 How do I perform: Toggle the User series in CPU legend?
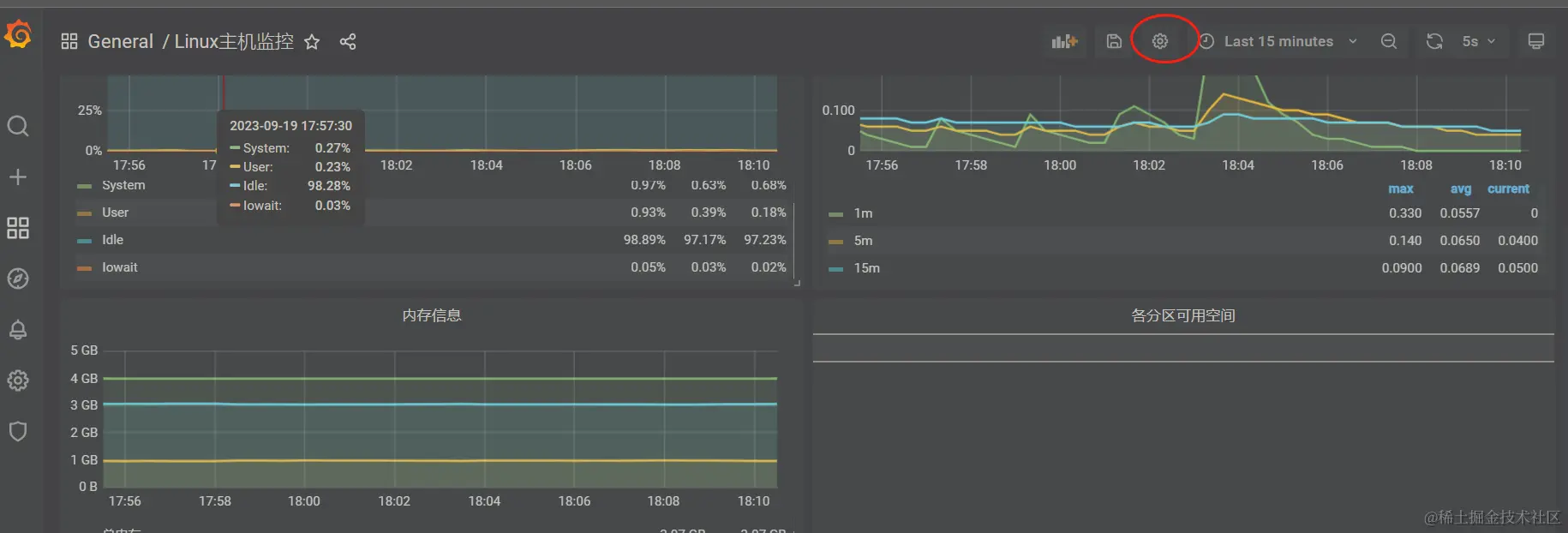[x=115, y=213]
